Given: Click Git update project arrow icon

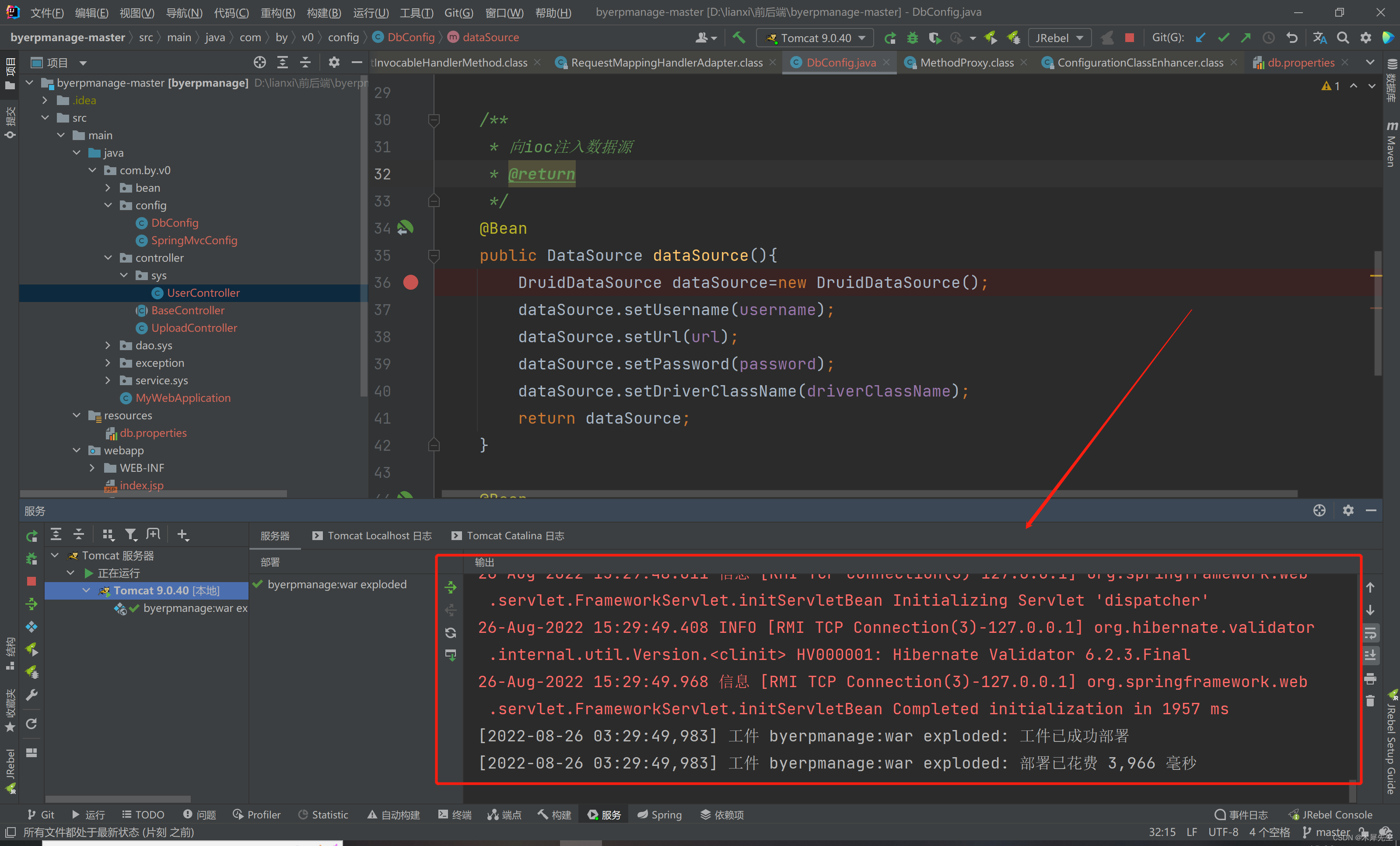Looking at the screenshot, I should (x=1200, y=38).
